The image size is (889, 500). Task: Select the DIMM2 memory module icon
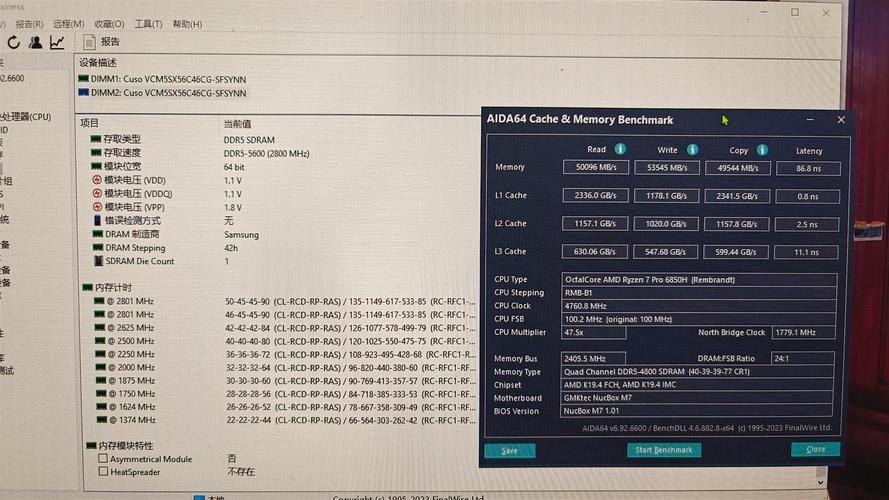click(x=84, y=92)
